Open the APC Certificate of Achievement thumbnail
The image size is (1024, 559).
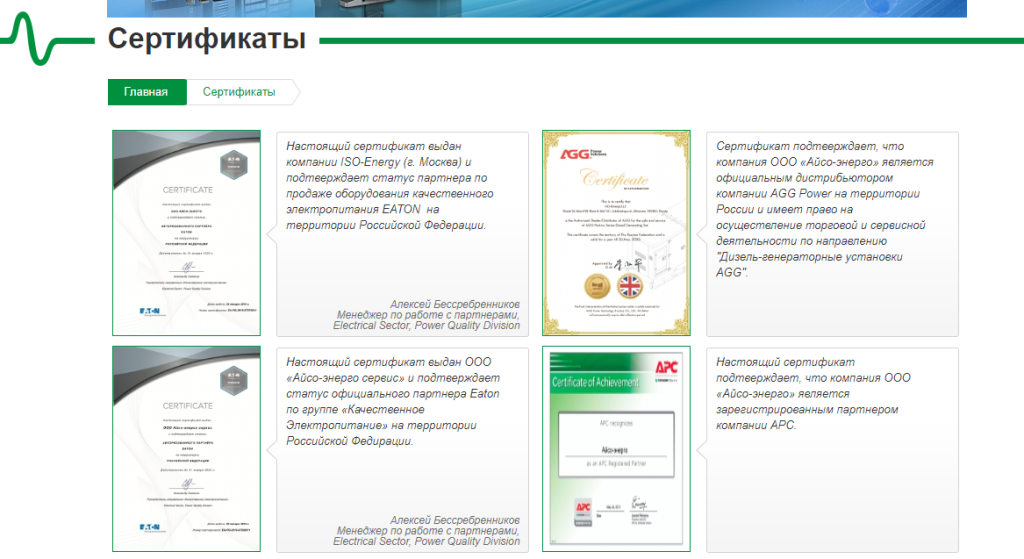pos(616,449)
